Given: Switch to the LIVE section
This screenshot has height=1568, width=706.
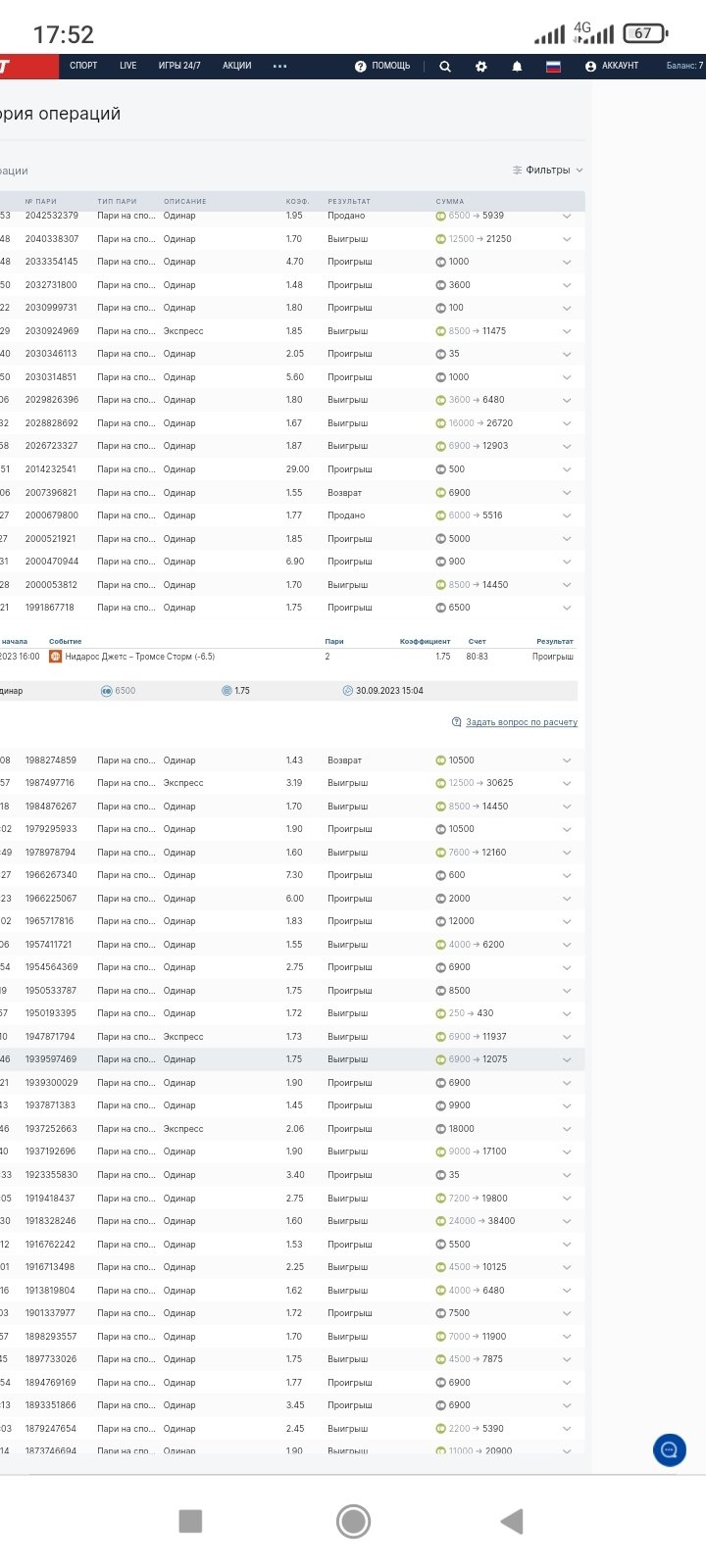Looking at the screenshot, I should [128, 66].
